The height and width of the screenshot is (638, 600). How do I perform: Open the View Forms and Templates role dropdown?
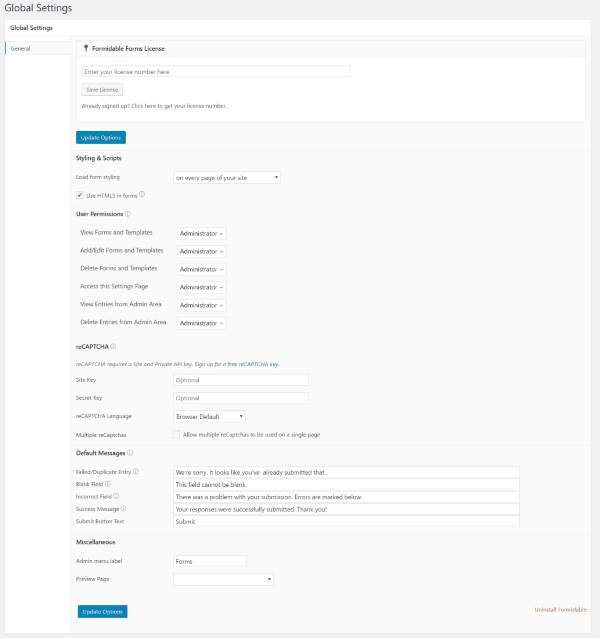[x=201, y=233]
